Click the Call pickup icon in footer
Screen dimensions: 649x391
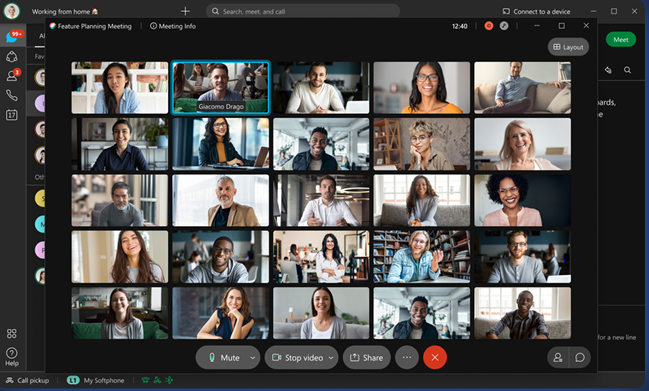tap(10, 380)
